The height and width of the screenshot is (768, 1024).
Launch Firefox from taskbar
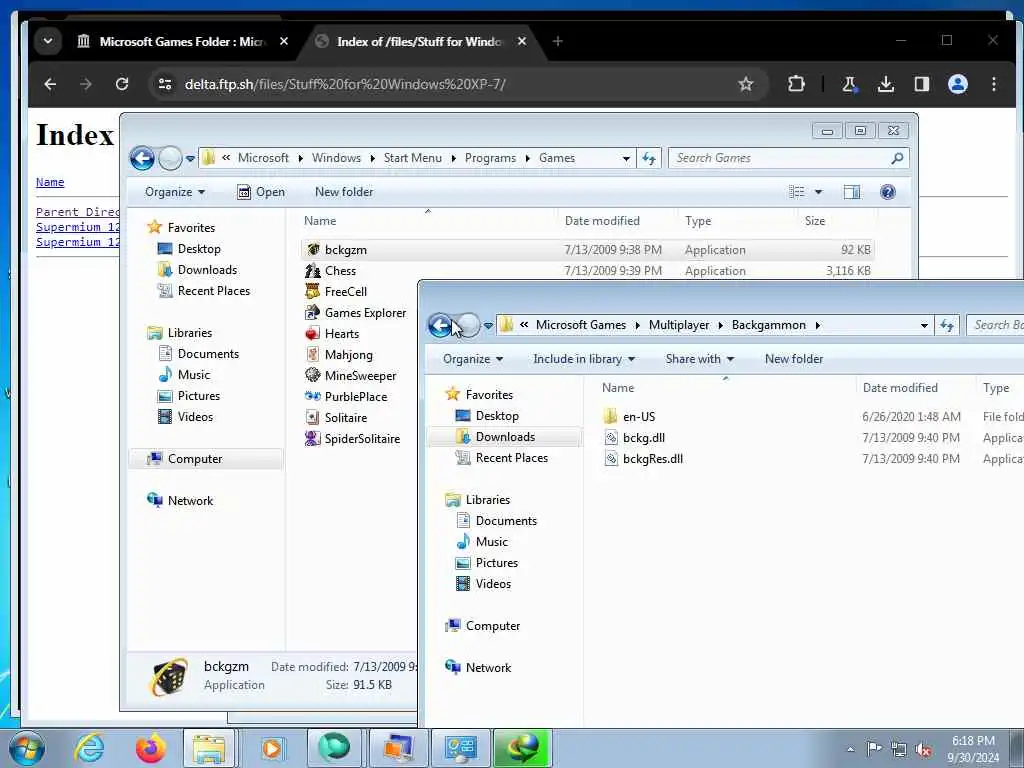click(151, 748)
